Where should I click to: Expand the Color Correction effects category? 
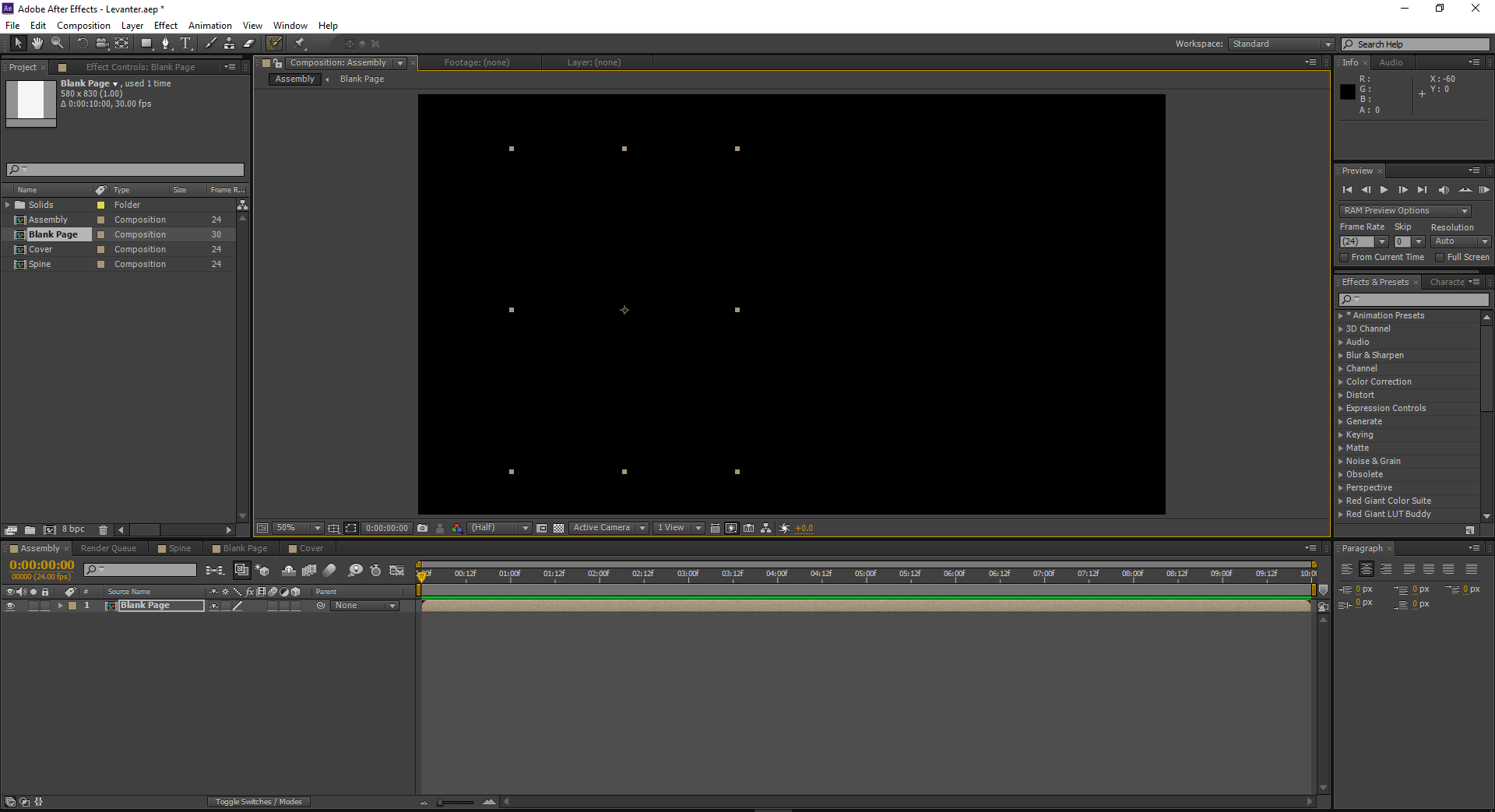point(1377,381)
